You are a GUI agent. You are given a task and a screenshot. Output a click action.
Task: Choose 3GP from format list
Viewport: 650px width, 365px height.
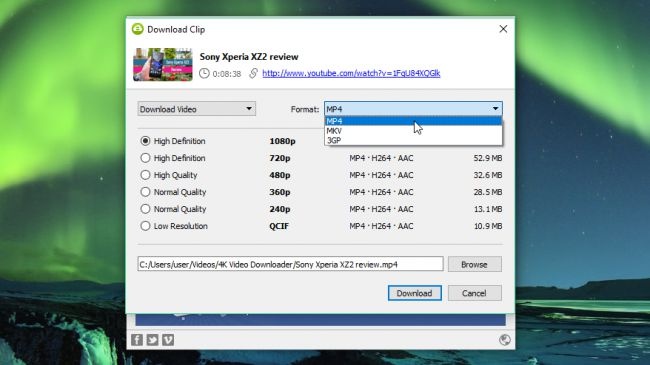click(x=413, y=141)
